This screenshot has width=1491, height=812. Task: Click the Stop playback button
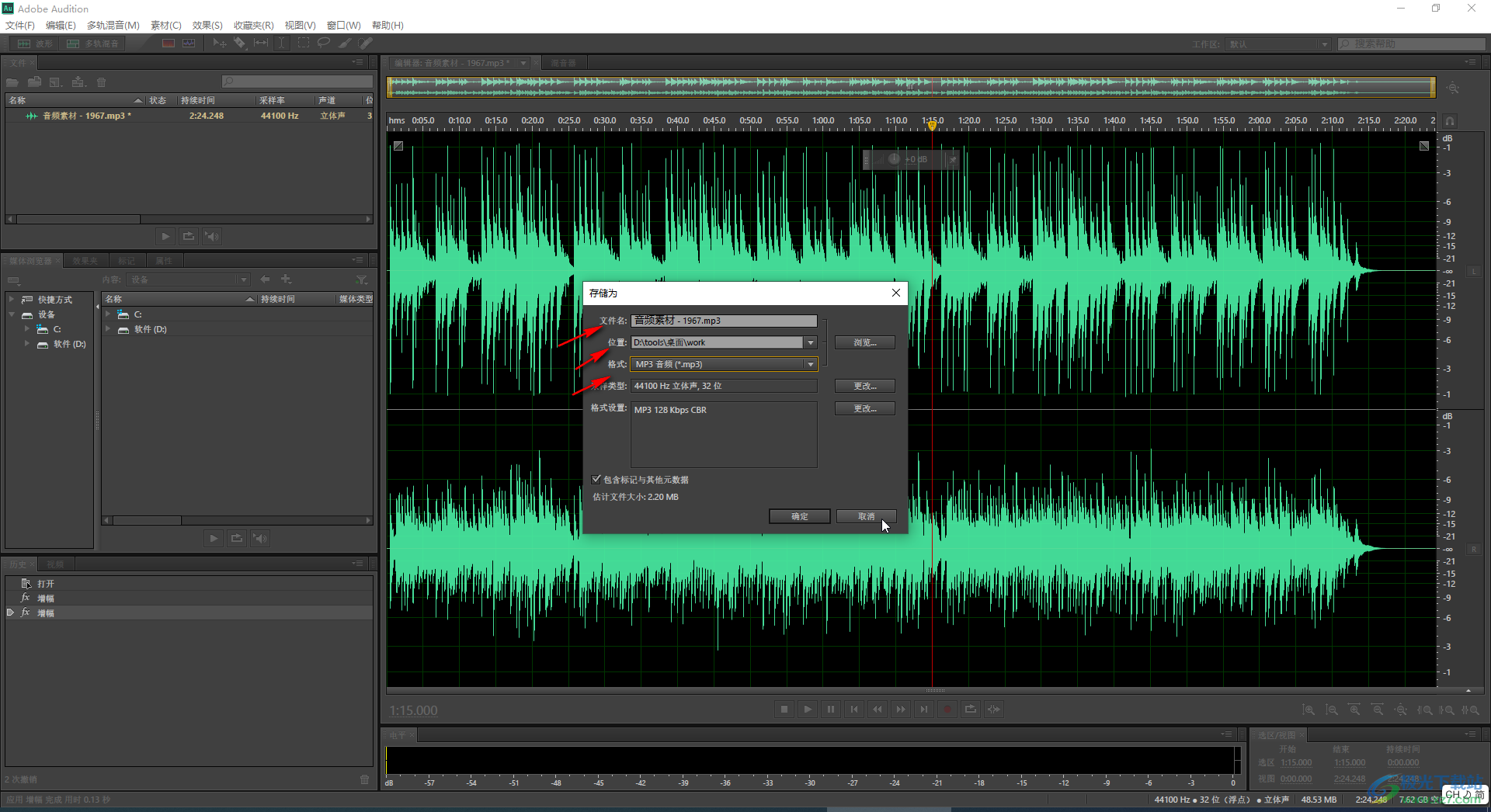pyautogui.click(x=784, y=709)
